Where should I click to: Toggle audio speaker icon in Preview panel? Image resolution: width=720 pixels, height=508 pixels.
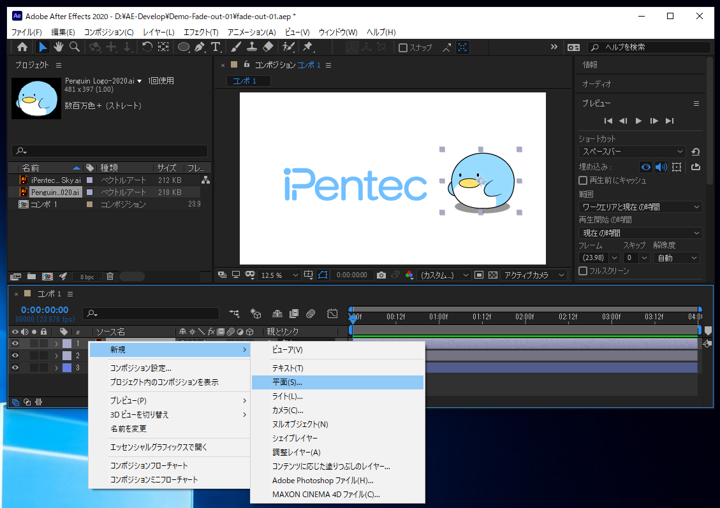661,167
